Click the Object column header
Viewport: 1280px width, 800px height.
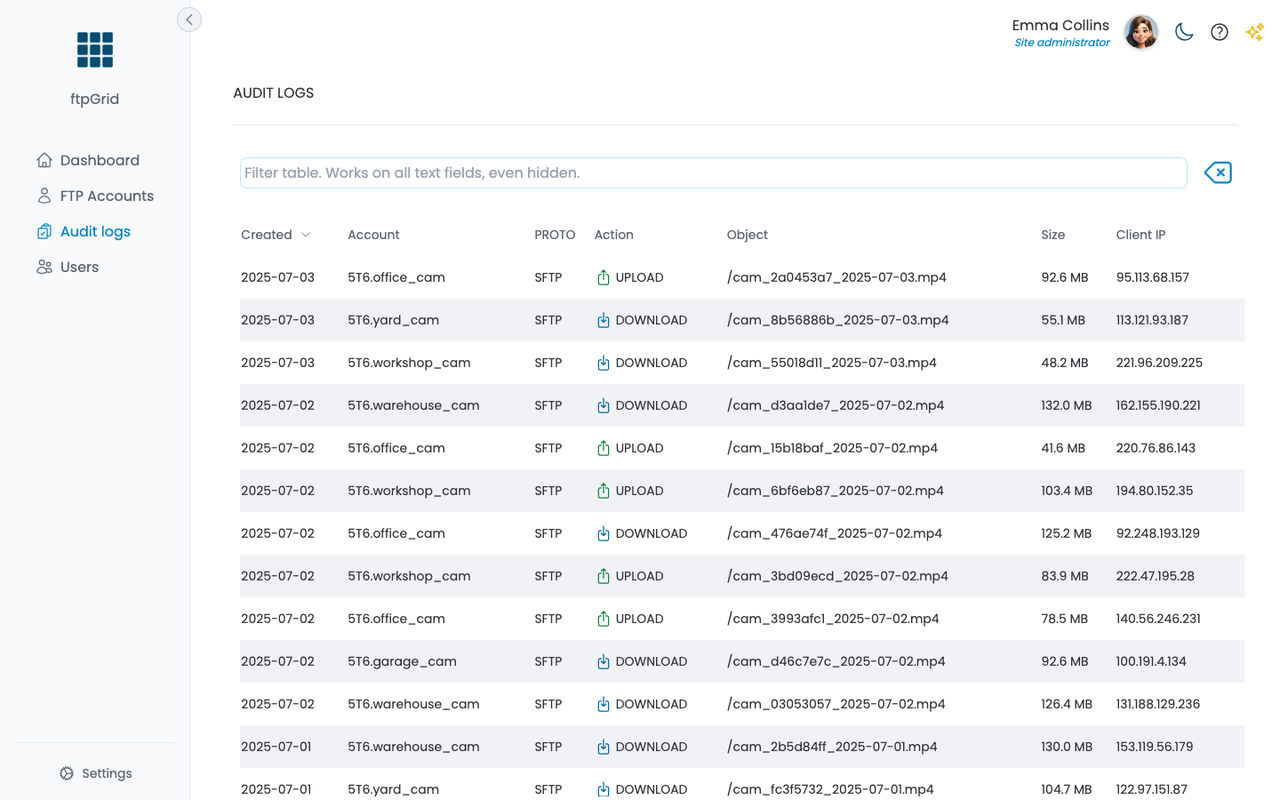(747, 235)
